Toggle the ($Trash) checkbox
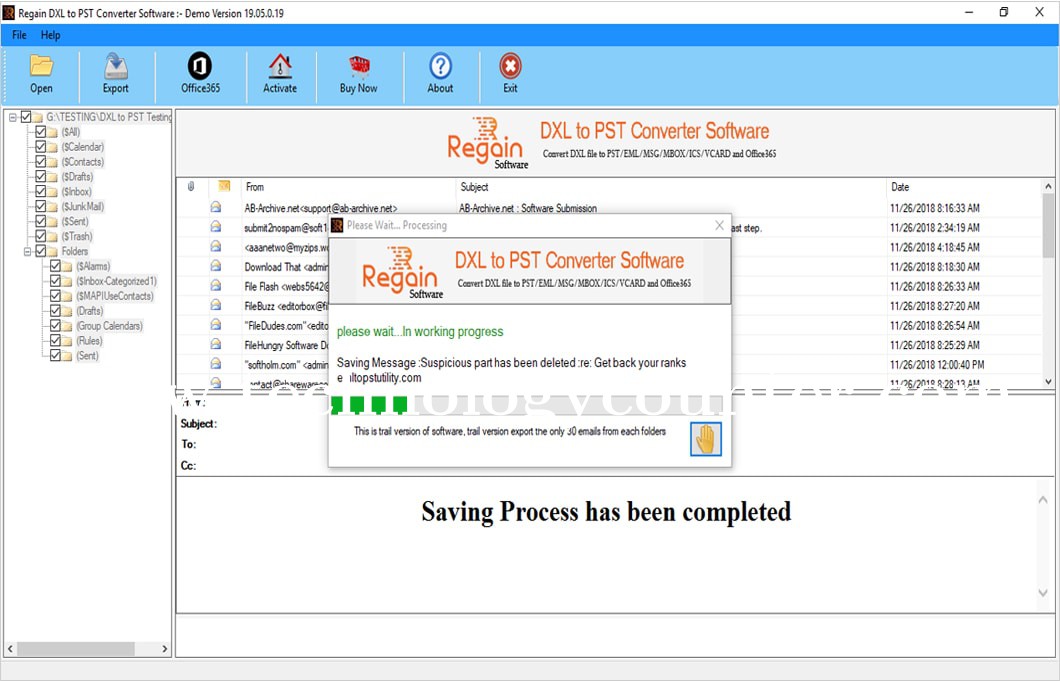 (41, 236)
